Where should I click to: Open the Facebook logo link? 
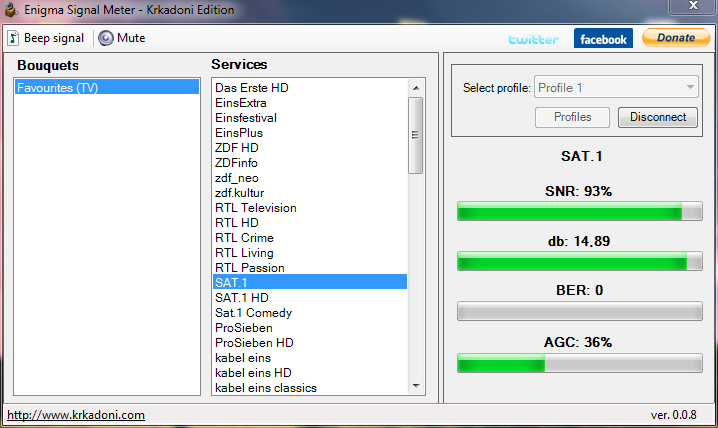pos(603,38)
